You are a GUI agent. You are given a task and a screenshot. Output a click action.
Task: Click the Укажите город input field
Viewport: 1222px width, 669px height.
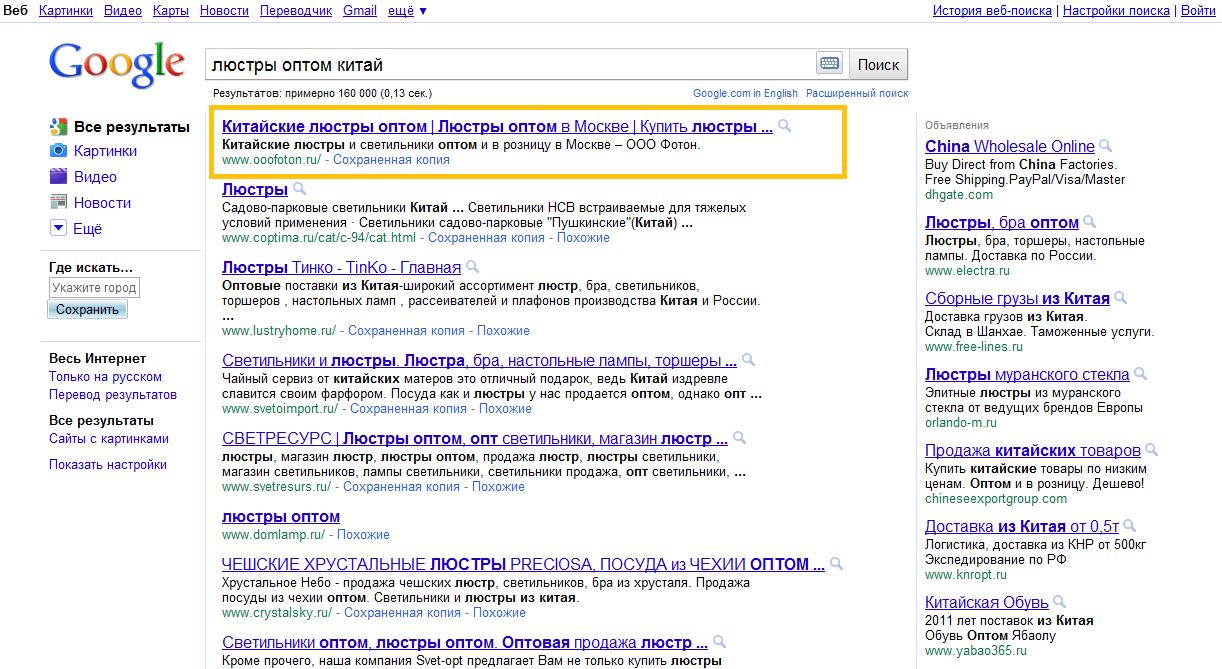(94, 288)
